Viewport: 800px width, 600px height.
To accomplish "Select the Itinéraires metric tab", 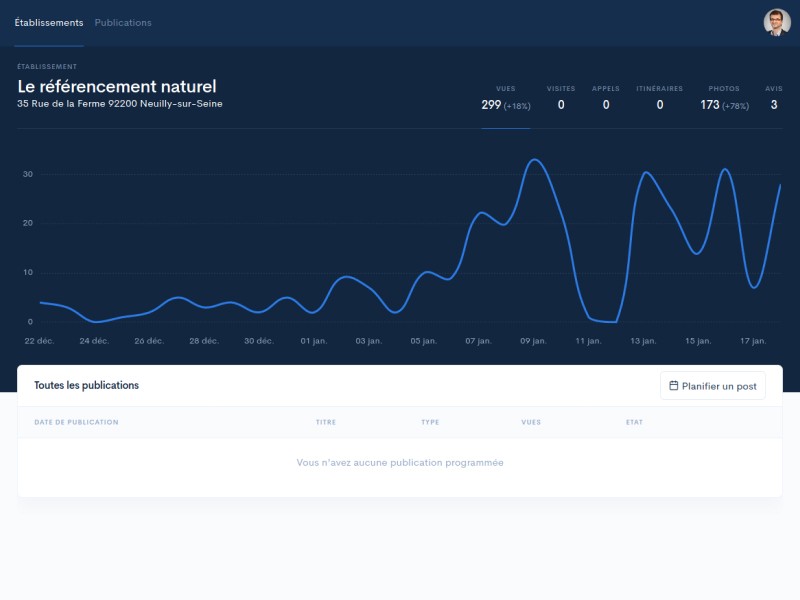I will click(x=659, y=98).
